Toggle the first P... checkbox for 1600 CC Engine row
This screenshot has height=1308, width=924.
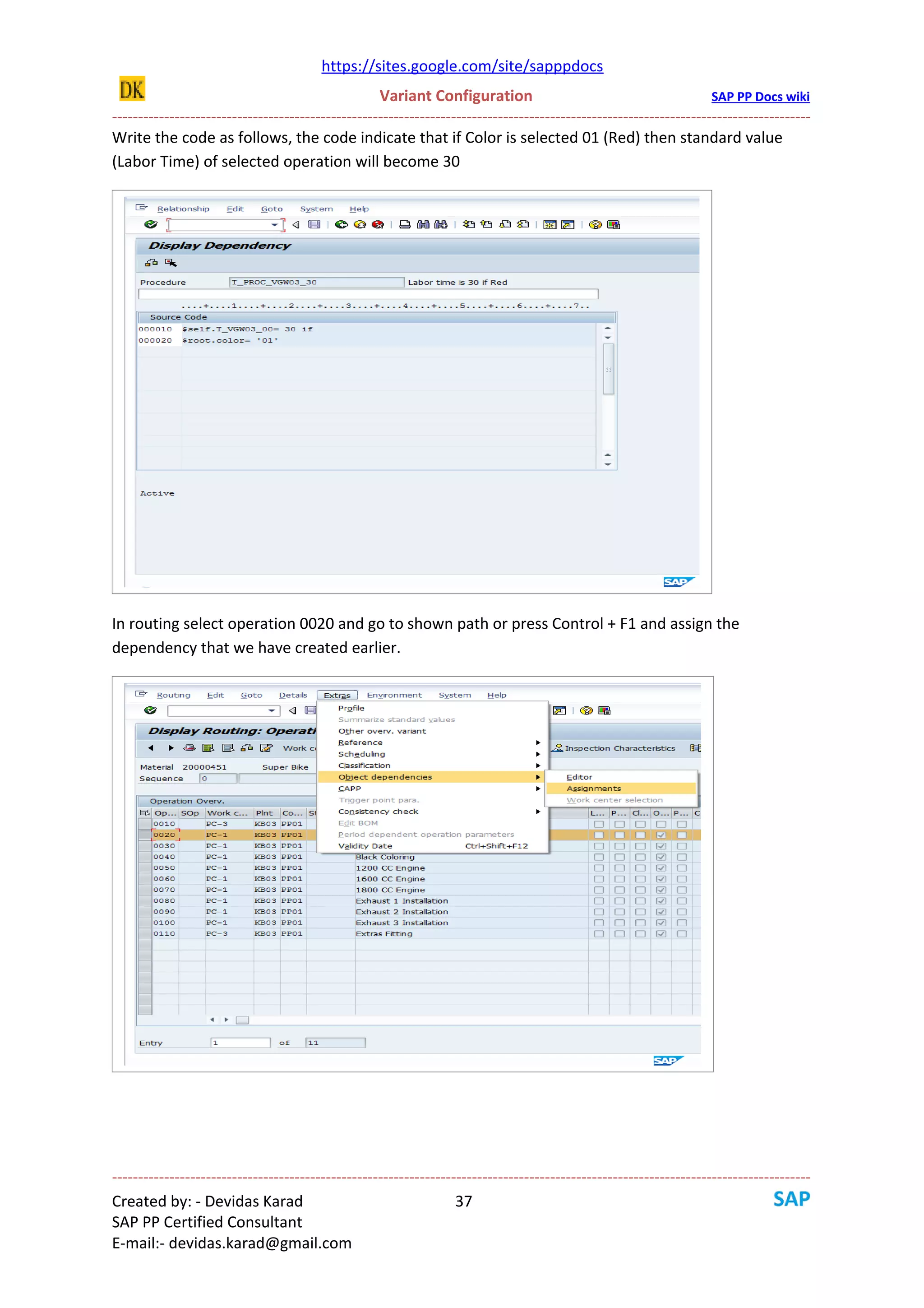(x=619, y=879)
